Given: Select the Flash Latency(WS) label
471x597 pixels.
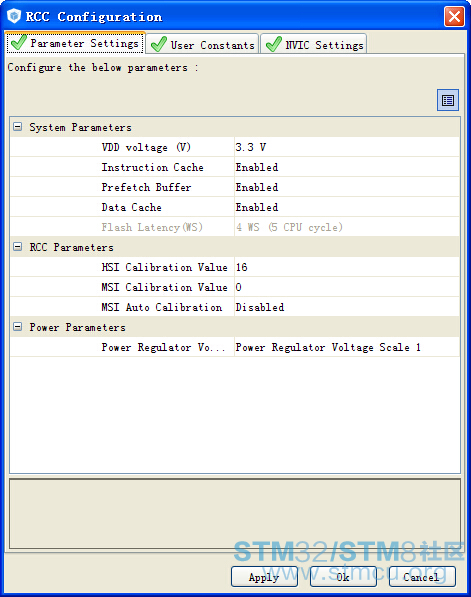Looking at the screenshot, I should (152, 227).
